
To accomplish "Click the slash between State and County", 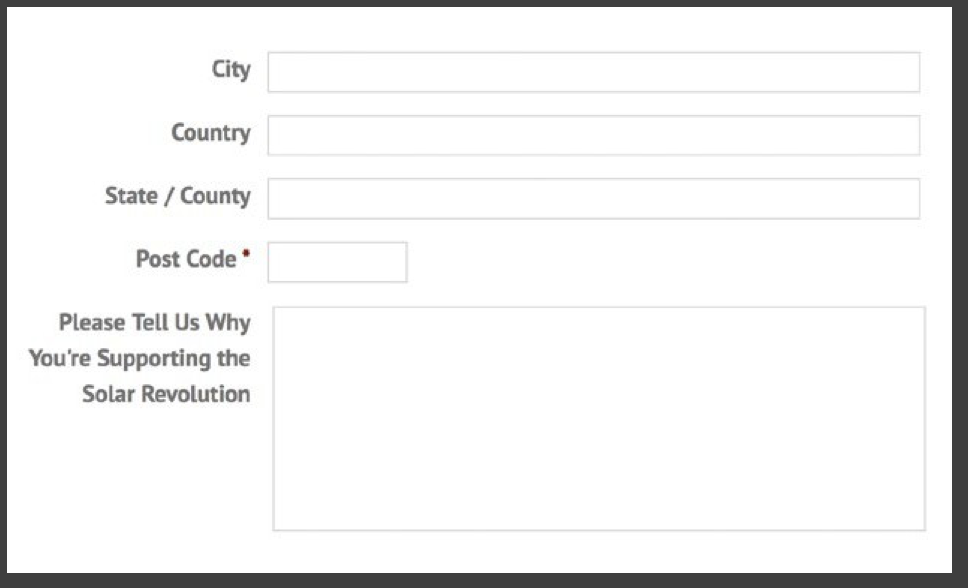I will [168, 197].
